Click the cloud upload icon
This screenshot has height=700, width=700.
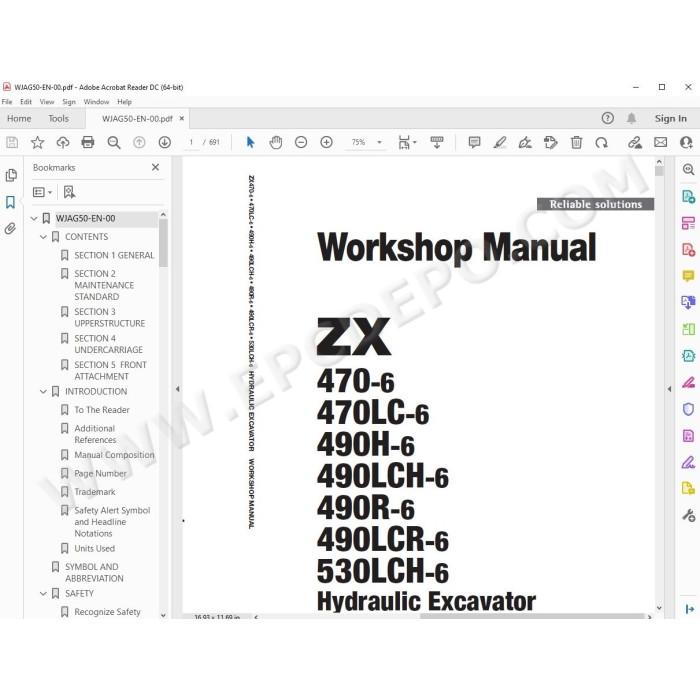(x=63, y=142)
